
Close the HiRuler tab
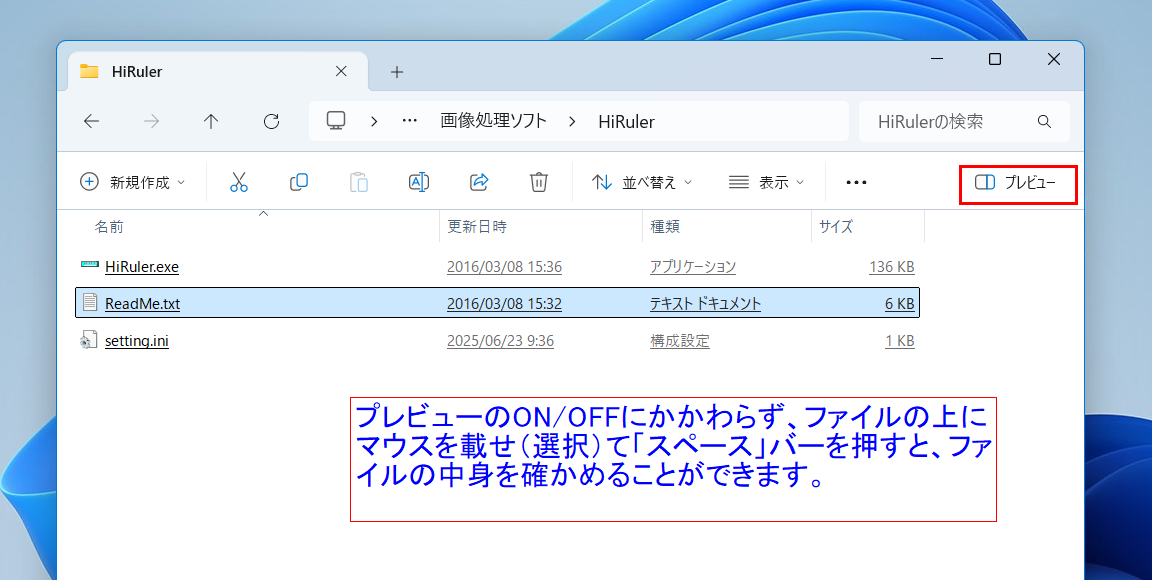pyautogui.click(x=341, y=71)
